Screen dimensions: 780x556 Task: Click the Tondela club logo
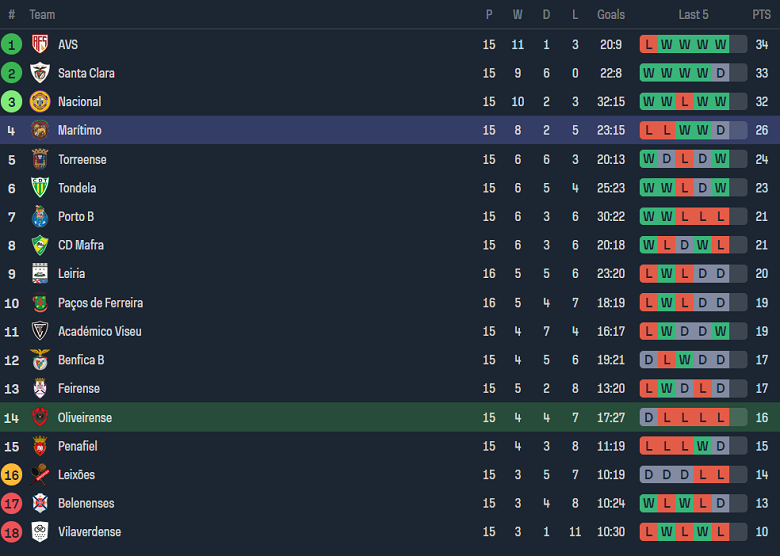pyautogui.click(x=40, y=188)
